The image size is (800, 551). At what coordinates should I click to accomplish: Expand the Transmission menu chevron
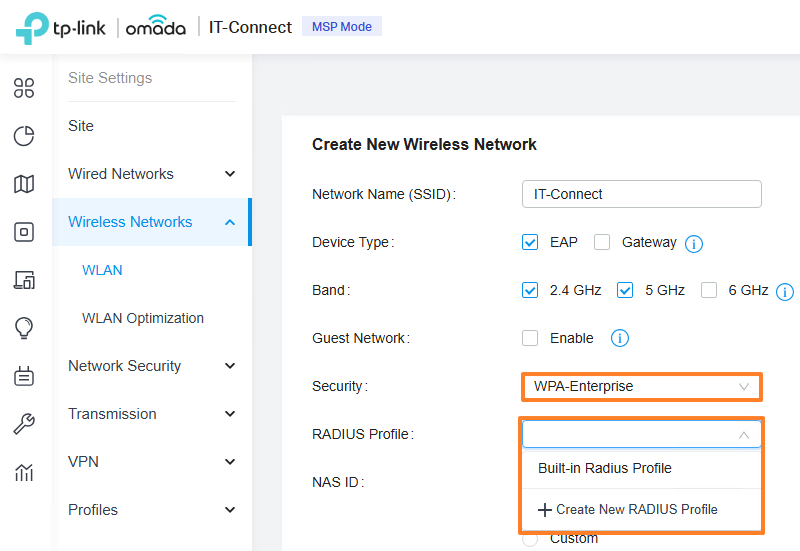230,414
